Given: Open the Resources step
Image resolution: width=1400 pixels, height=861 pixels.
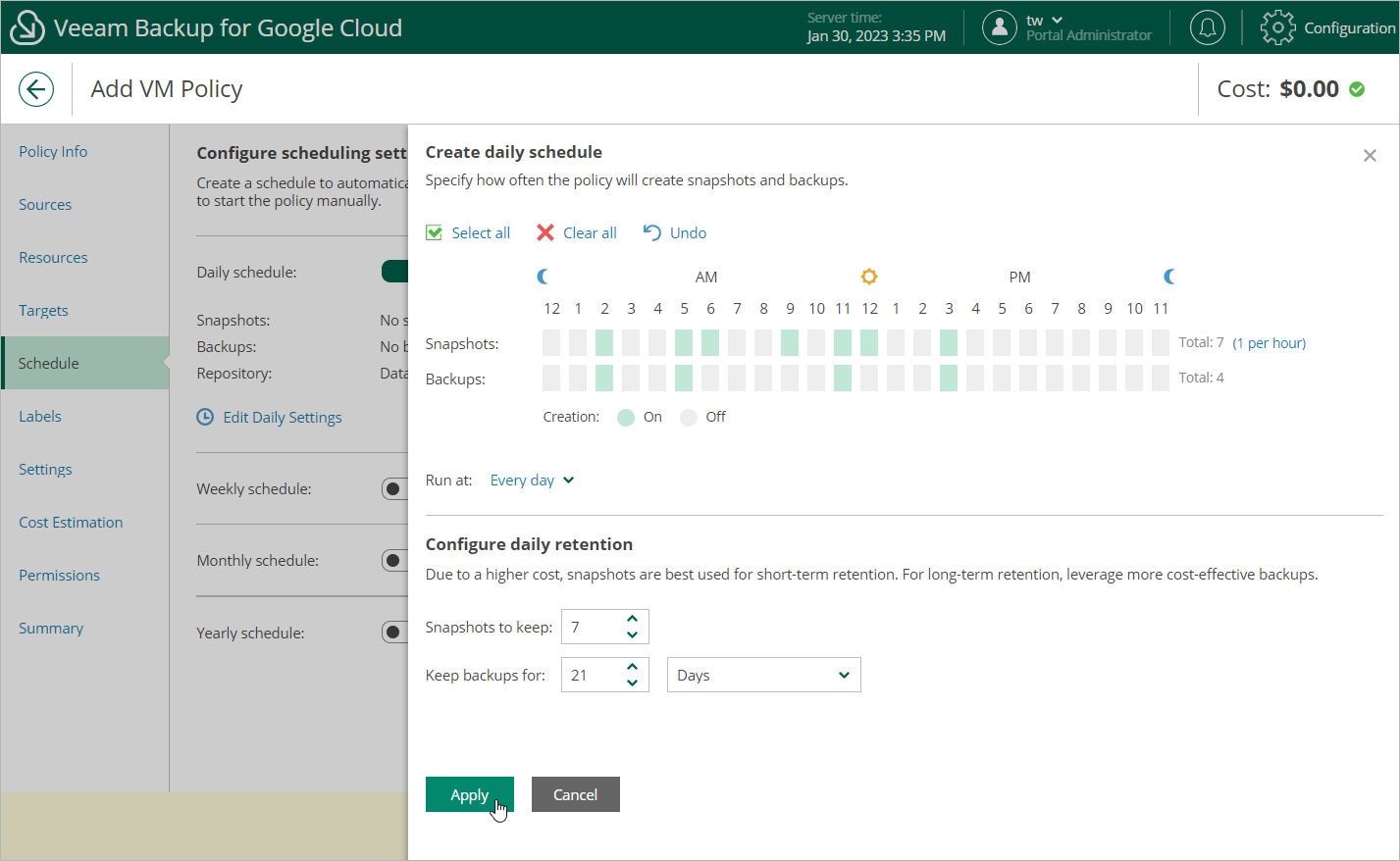Looking at the screenshot, I should tap(53, 257).
